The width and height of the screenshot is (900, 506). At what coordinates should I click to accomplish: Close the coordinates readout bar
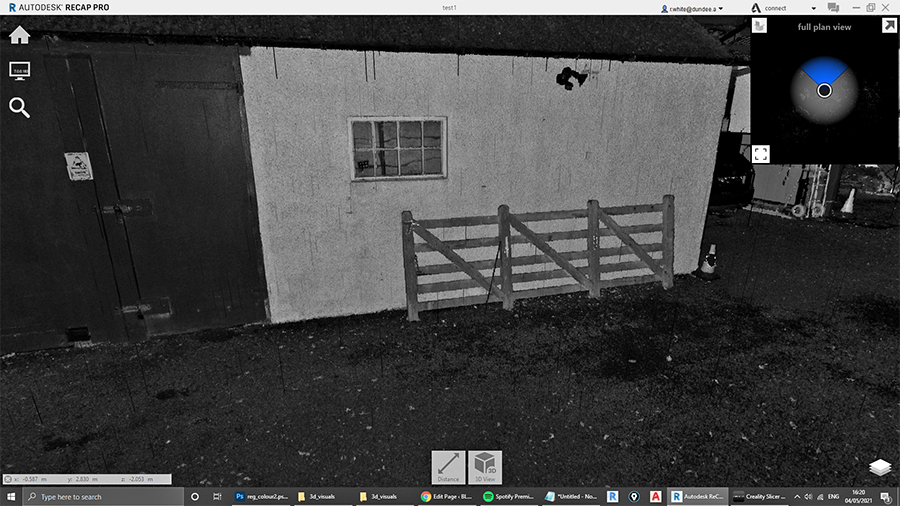[x=7, y=480]
